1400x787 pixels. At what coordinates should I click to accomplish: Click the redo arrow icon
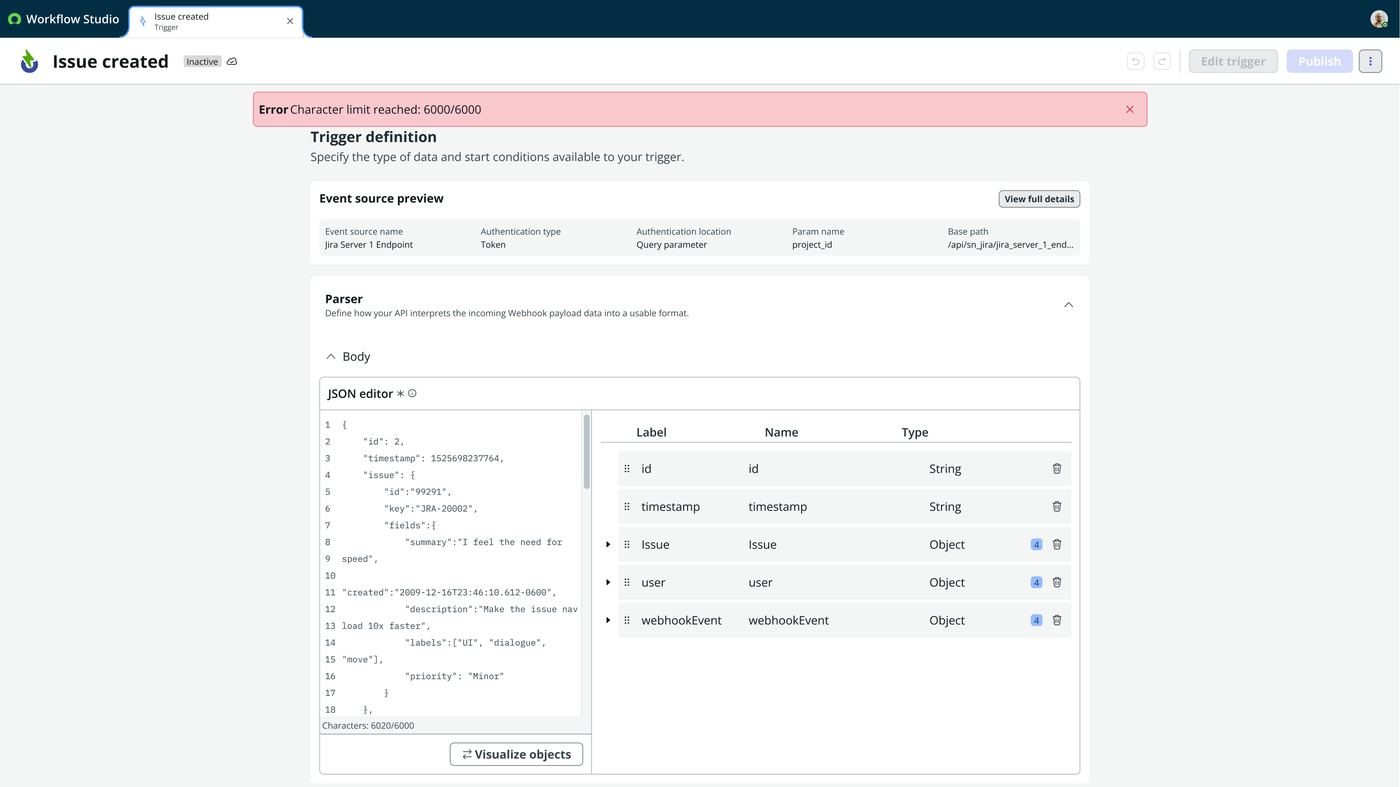click(x=1162, y=61)
